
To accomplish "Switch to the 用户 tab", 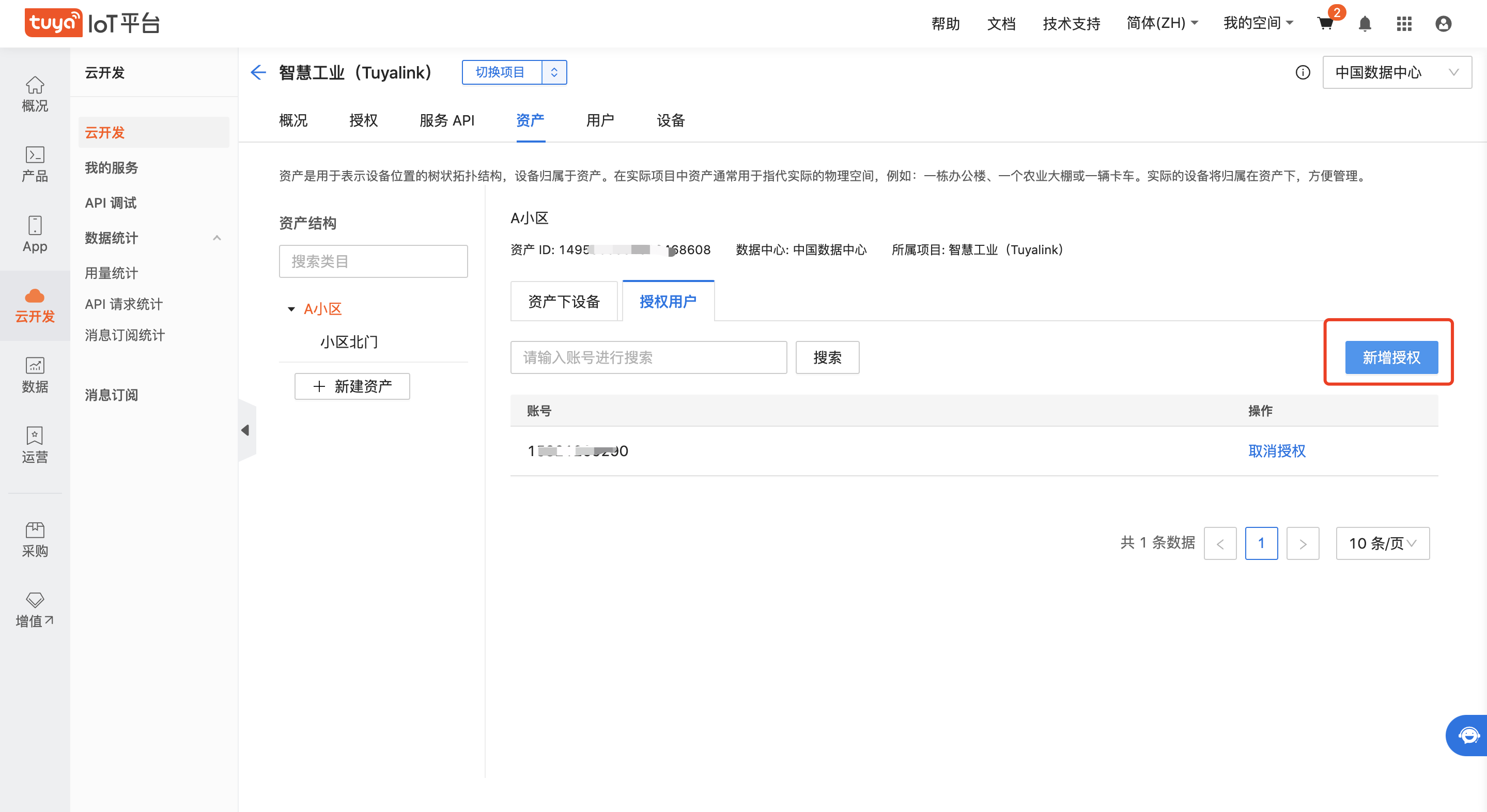I will (x=600, y=120).
